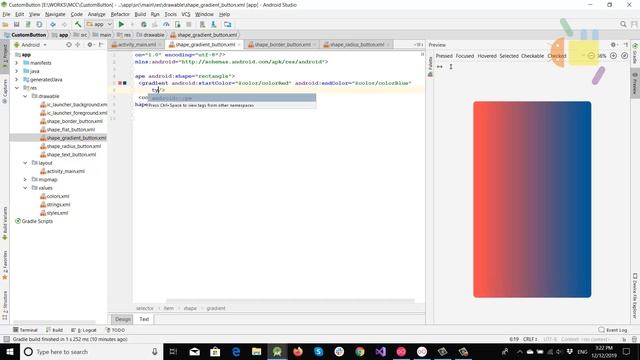Open colors.xml in the project tree
The width and height of the screenshot is (640, 360).
coord(55,196)
